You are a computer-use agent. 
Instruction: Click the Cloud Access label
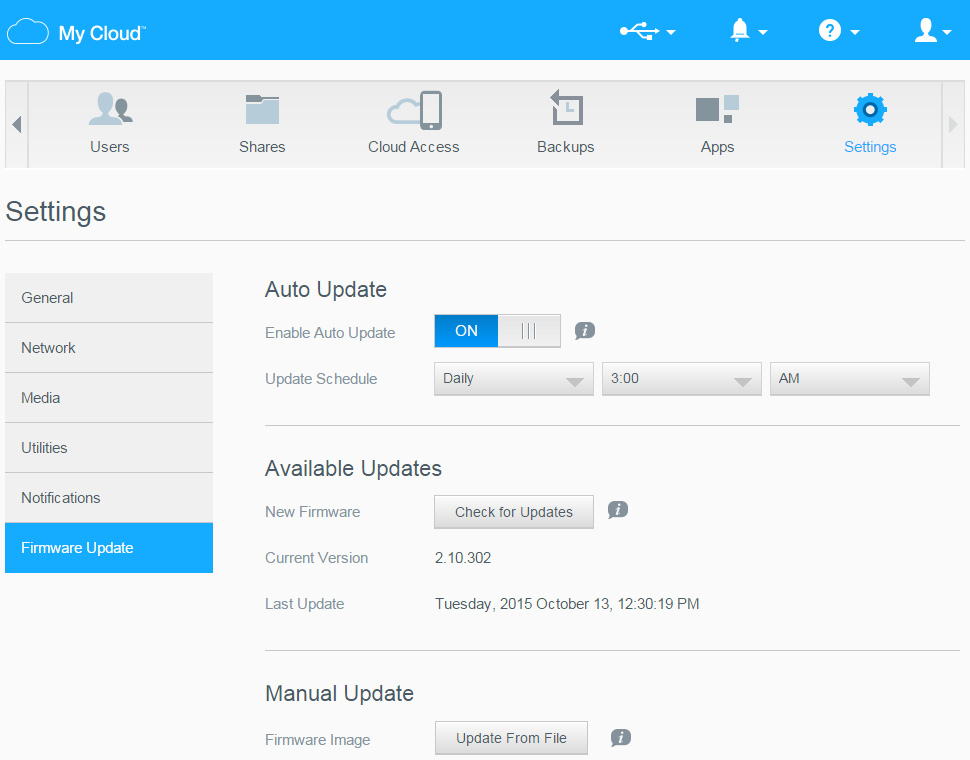coord(414,147)
